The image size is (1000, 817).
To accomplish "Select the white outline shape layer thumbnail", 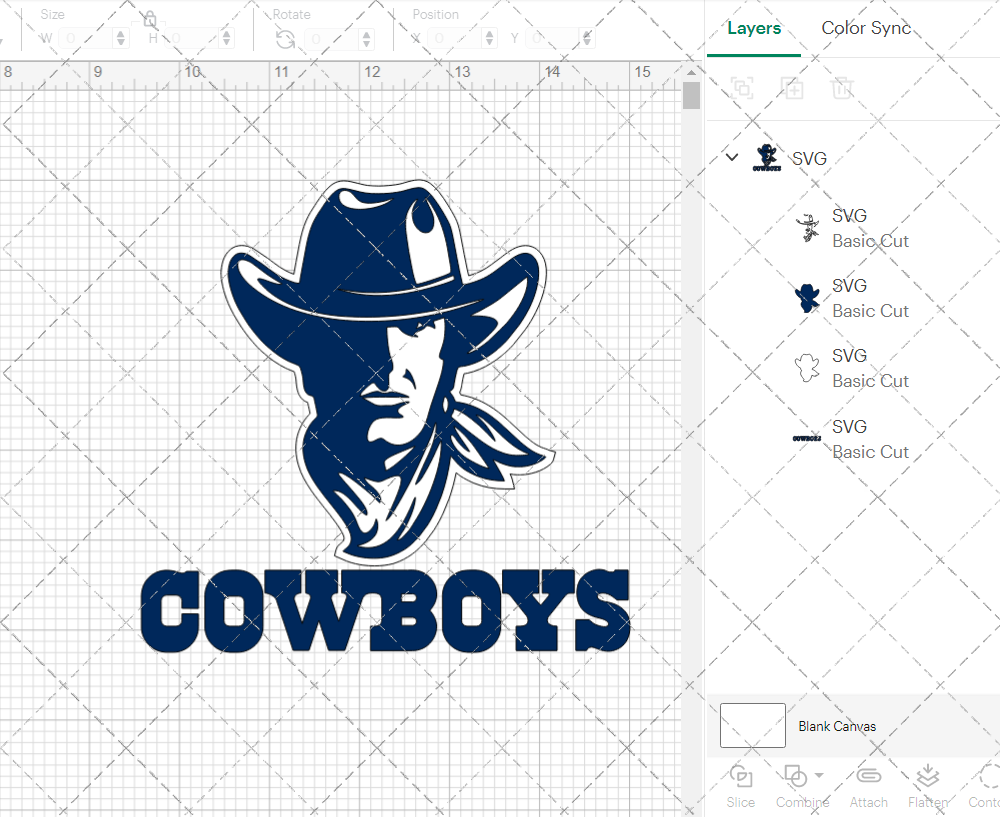I will (x=807, y=368).
